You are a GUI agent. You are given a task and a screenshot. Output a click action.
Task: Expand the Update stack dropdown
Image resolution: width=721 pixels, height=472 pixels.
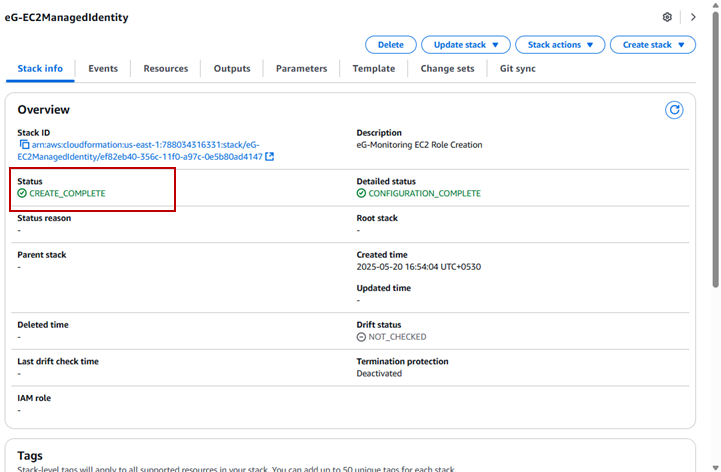pos(466,45)
